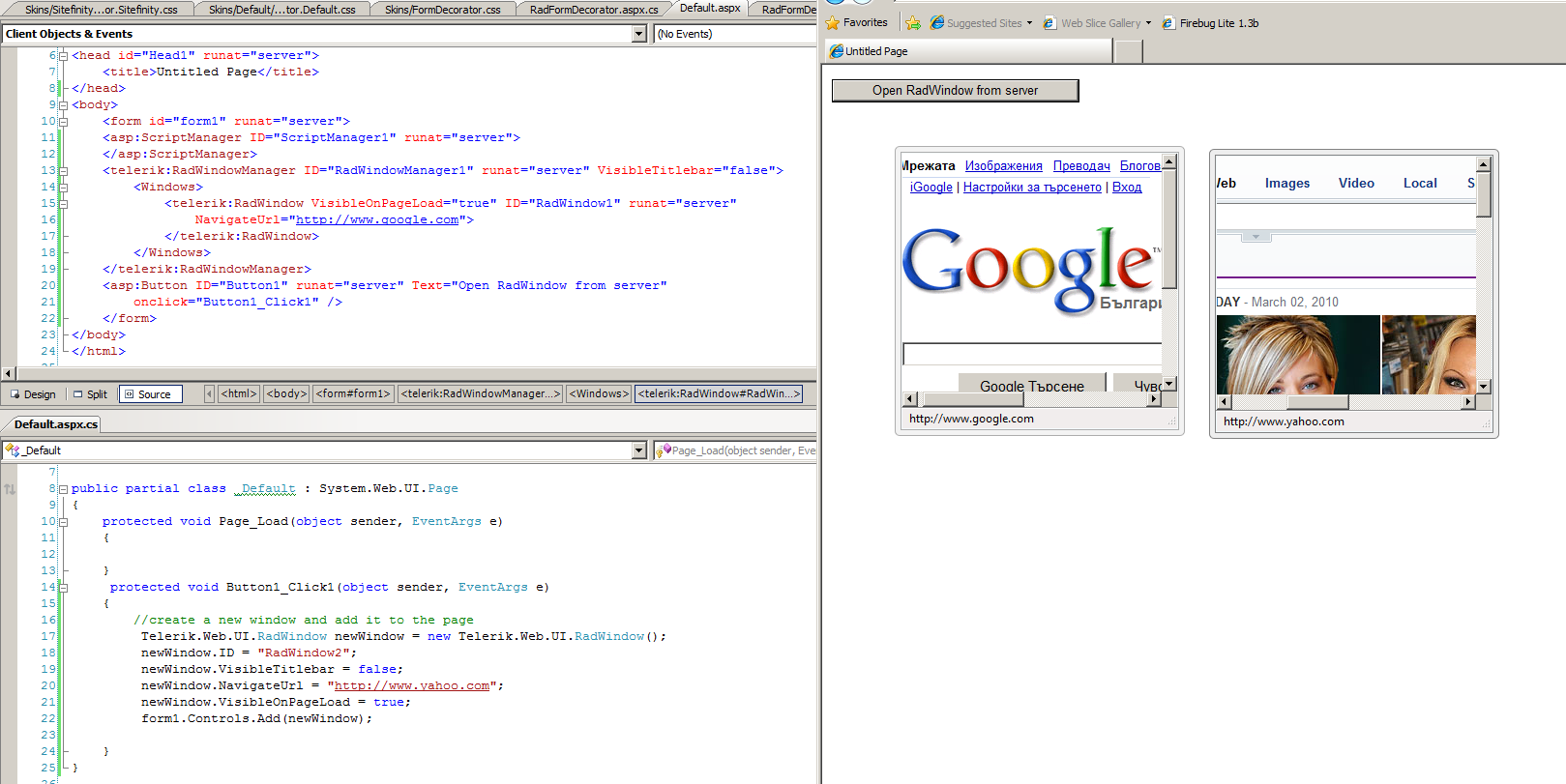Screen dimensions: 1566x784
Task: Select the <body> breadcrumb tag
Action: tap(286, 393)
